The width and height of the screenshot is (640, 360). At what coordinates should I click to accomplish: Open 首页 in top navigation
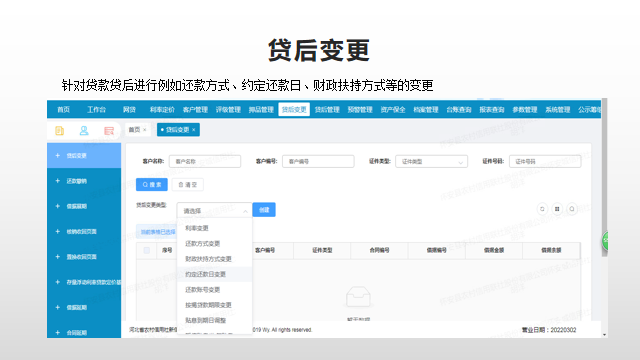[x=63, y=109]
